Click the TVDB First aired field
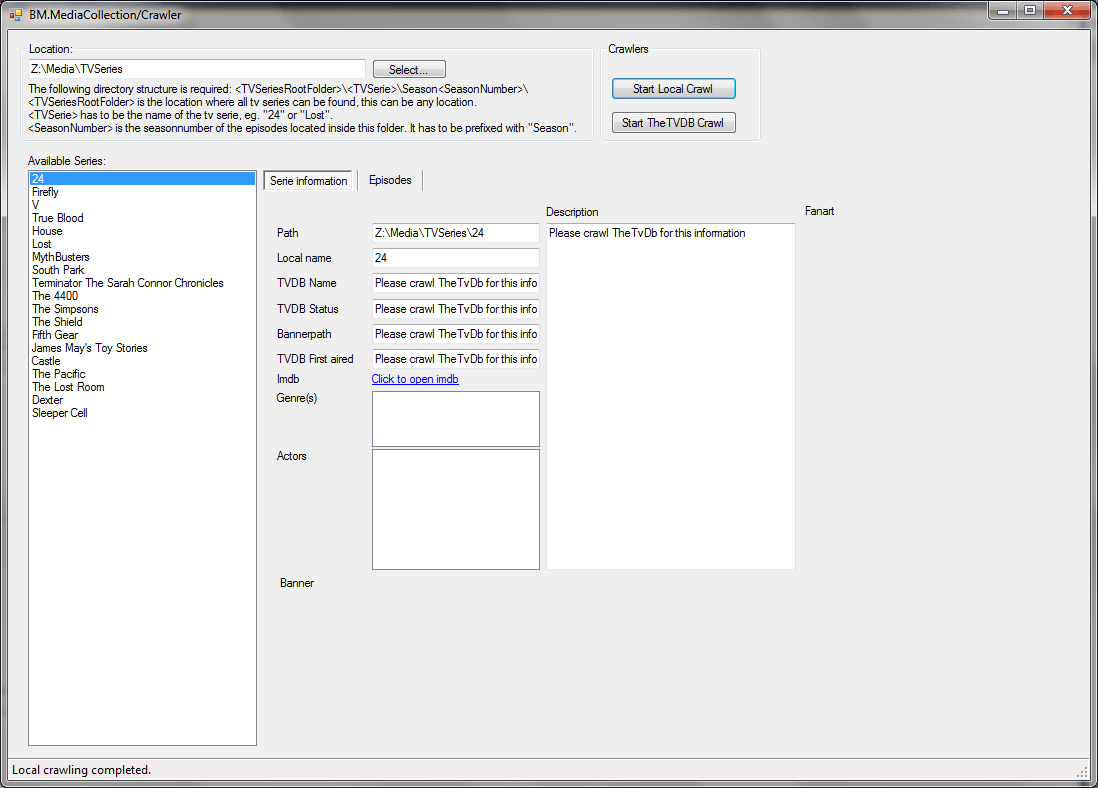This screenshot has height=788, width=1098. (455, 359)
